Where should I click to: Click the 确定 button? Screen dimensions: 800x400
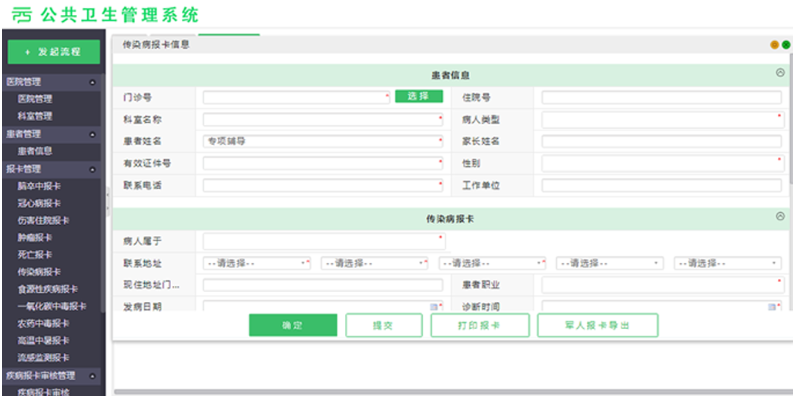pyautogui.click(x=293, y=326)
